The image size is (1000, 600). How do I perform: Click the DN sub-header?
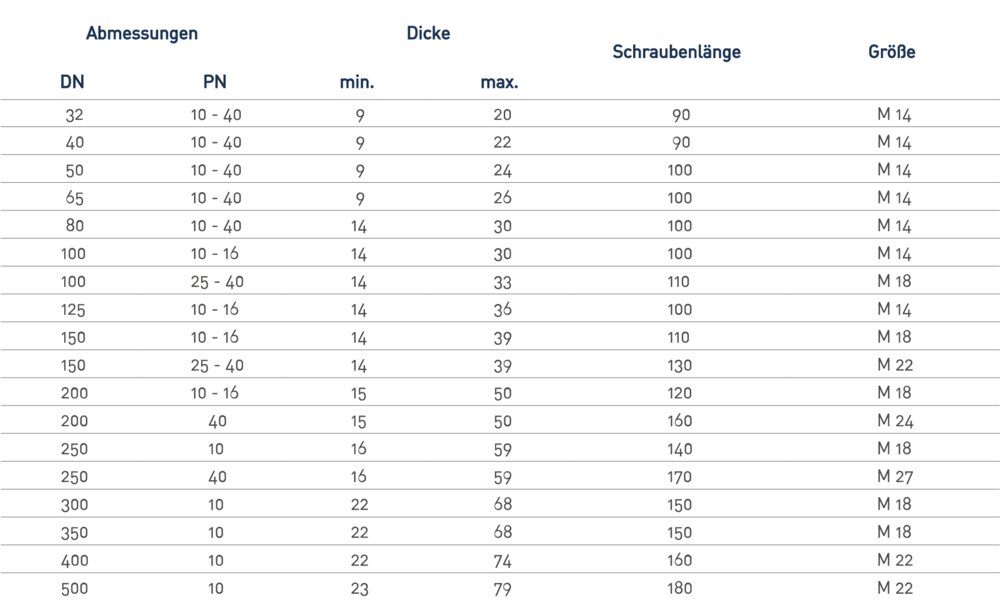(x=73, y=82)
